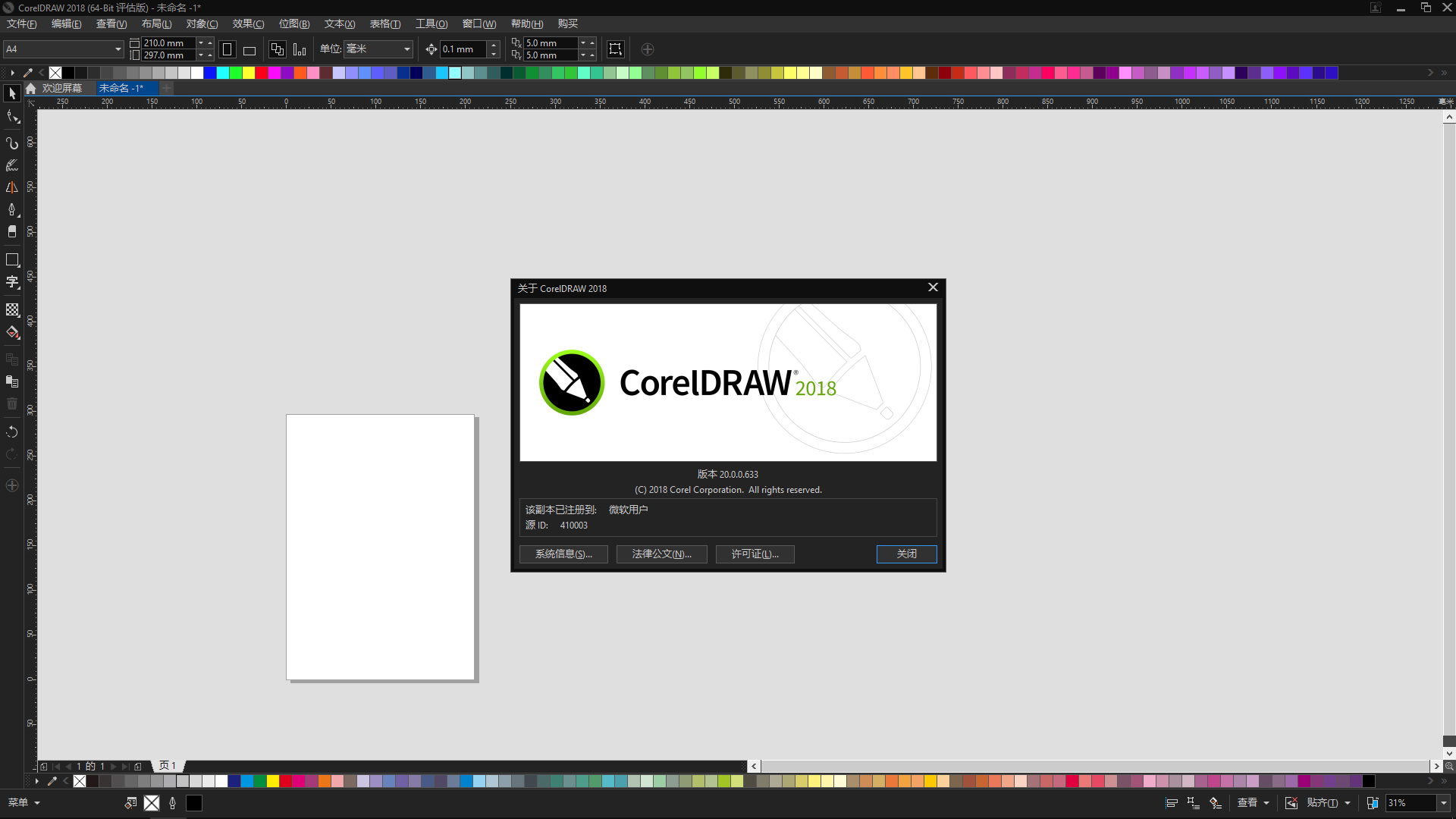The height and width of the screenshot is (819, 1456).
Task: Switch page to landscape orientation
Action: click(249, 50)
